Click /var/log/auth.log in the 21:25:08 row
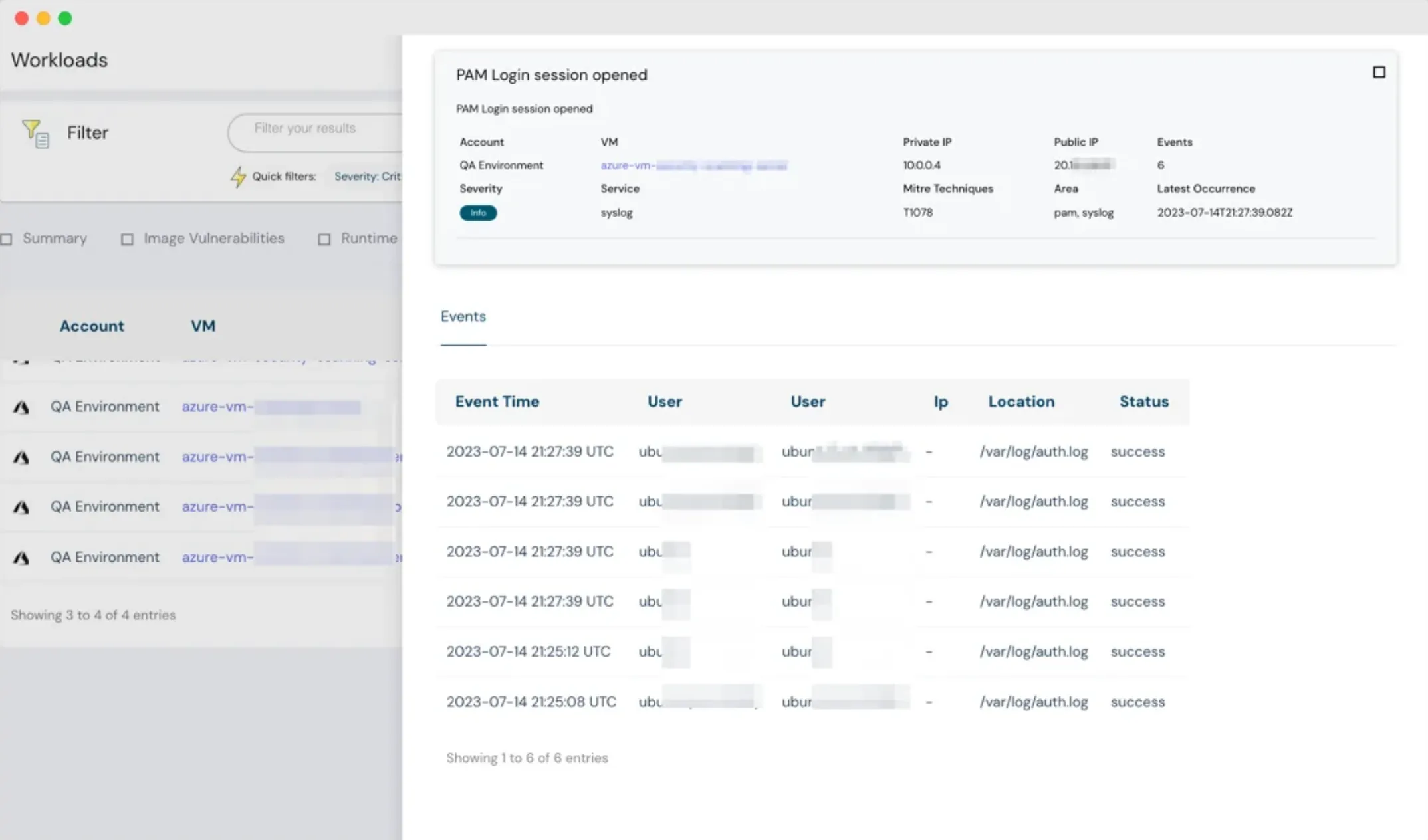This screenshot has width=1428, height=840. (1034, 702)
